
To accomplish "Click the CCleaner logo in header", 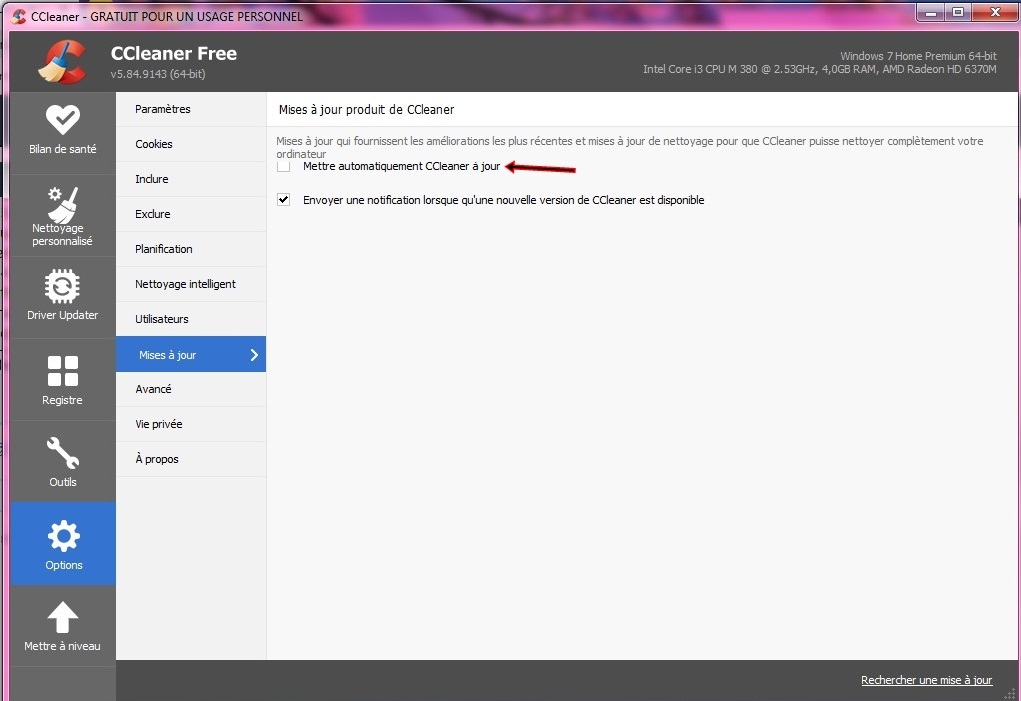I will [63, 62].
